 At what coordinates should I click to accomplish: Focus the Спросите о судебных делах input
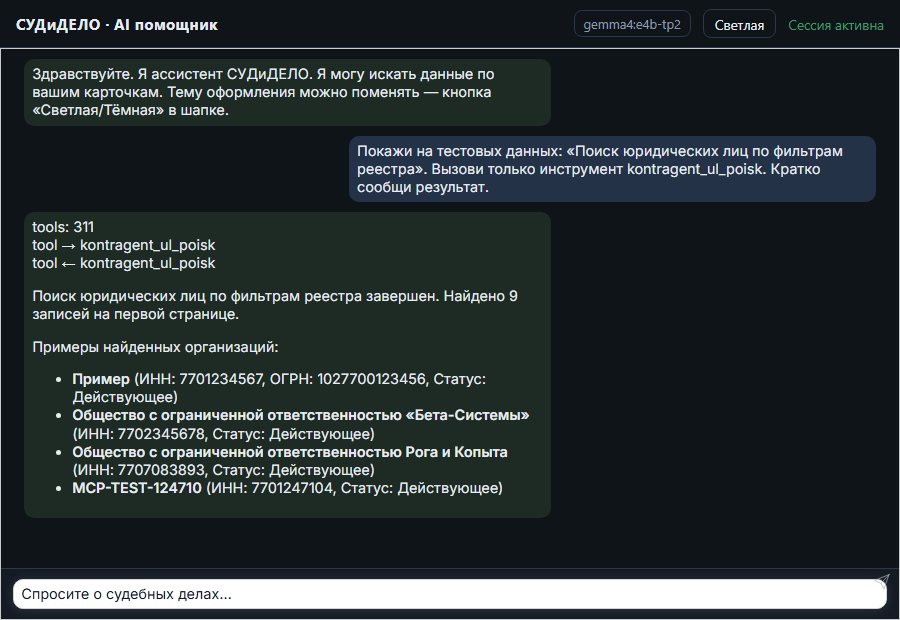449,594
